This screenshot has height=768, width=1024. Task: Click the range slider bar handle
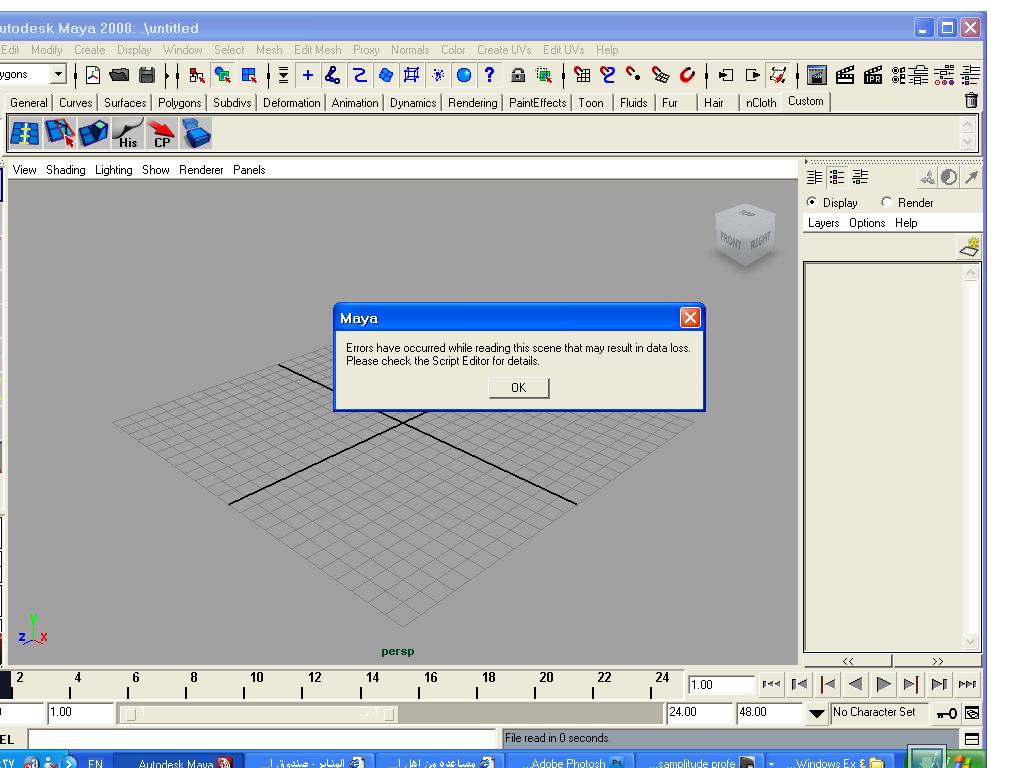pyautogui.click(x=259, y=714)
